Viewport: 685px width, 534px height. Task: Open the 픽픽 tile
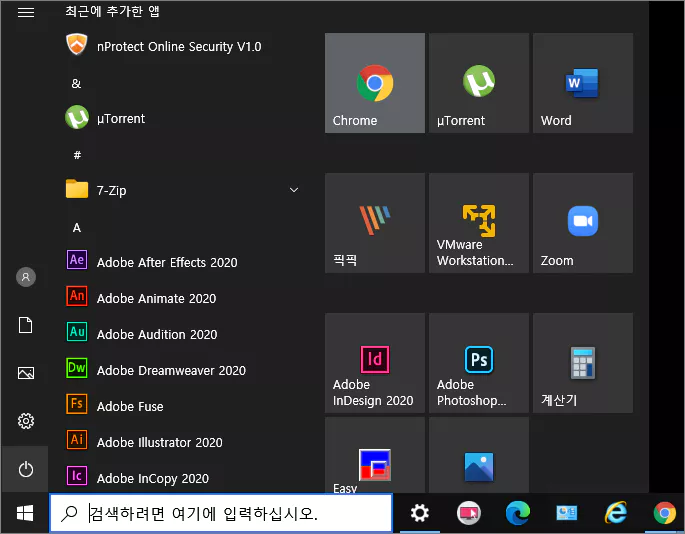click(375, 223)
